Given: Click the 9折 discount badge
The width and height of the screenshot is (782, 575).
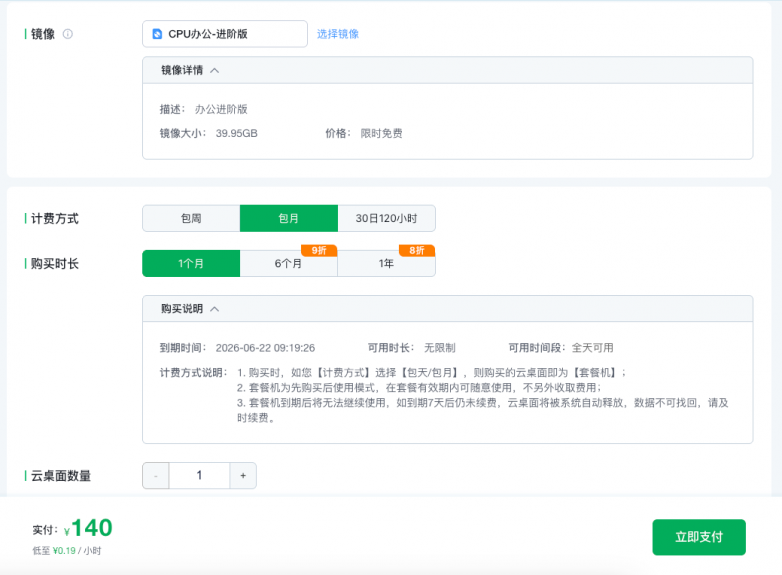Looking at the screenshot, I should pos(319,250).
